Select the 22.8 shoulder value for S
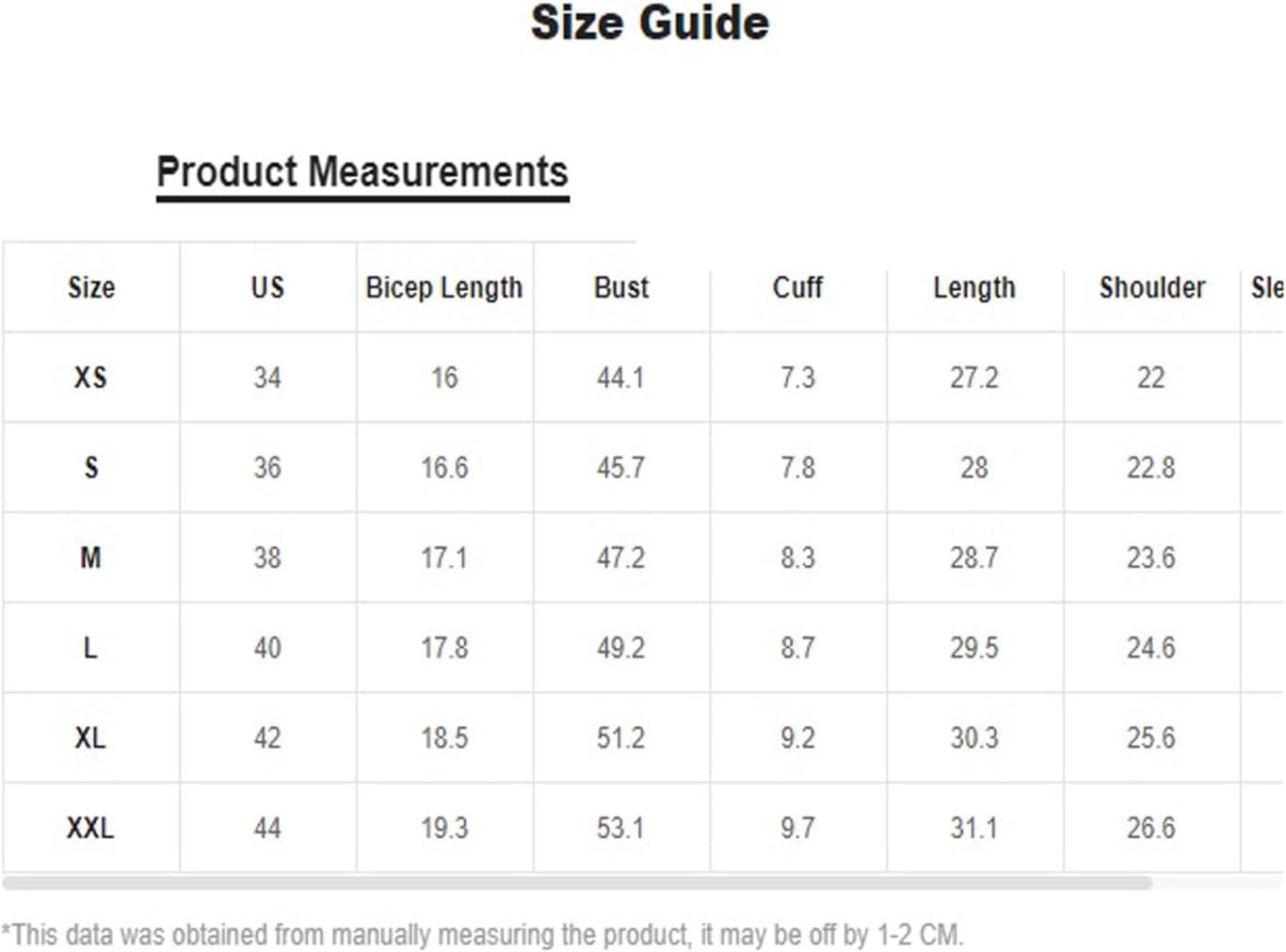The height and width of the screenshot is (952, 1286). (x=1150, y=468)
